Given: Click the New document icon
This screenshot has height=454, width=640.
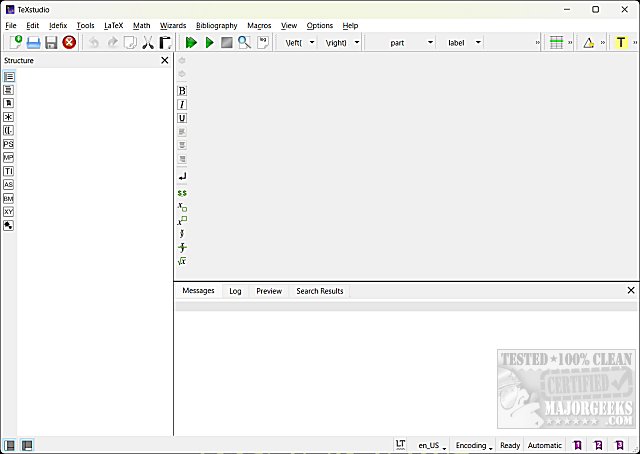Looking at the screenshot, I should [15, 42].
